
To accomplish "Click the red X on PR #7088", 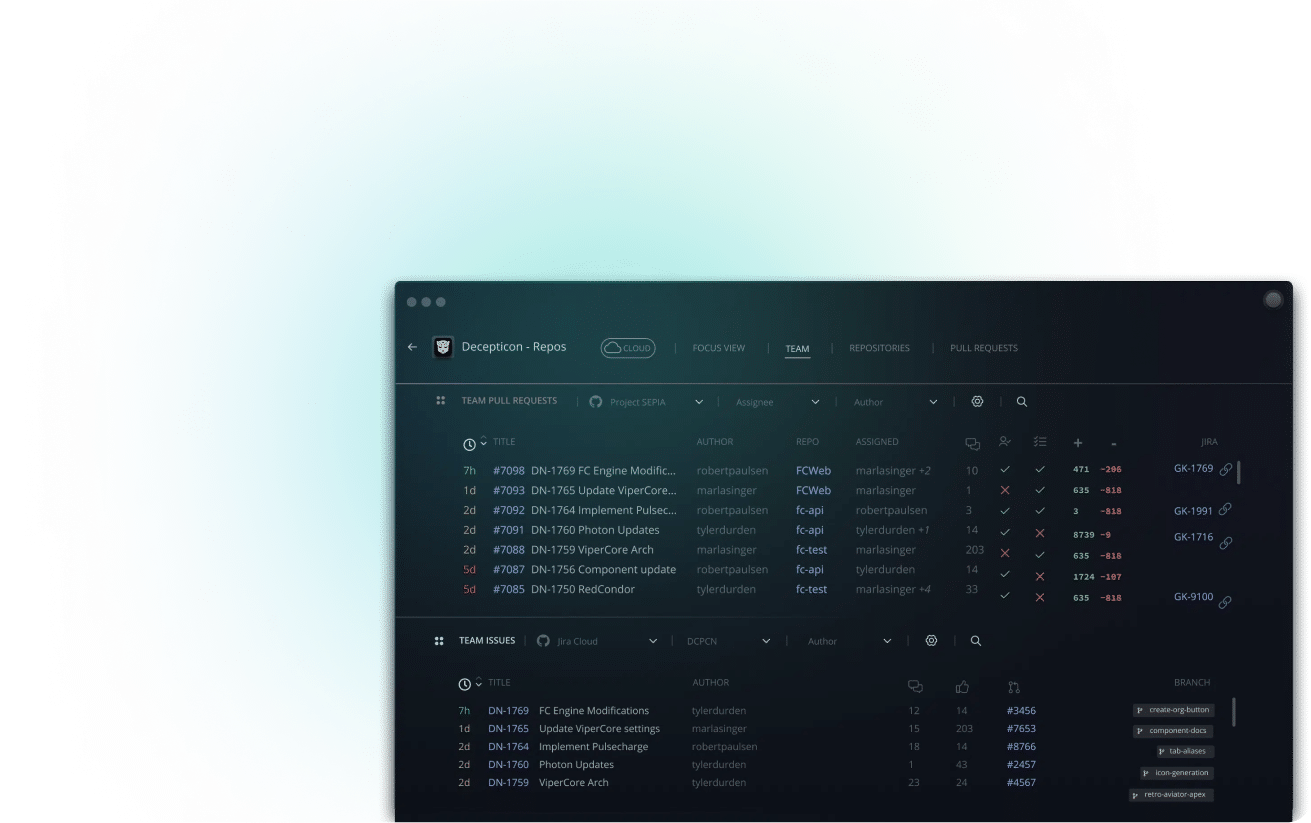I will tap(1005, 549).
